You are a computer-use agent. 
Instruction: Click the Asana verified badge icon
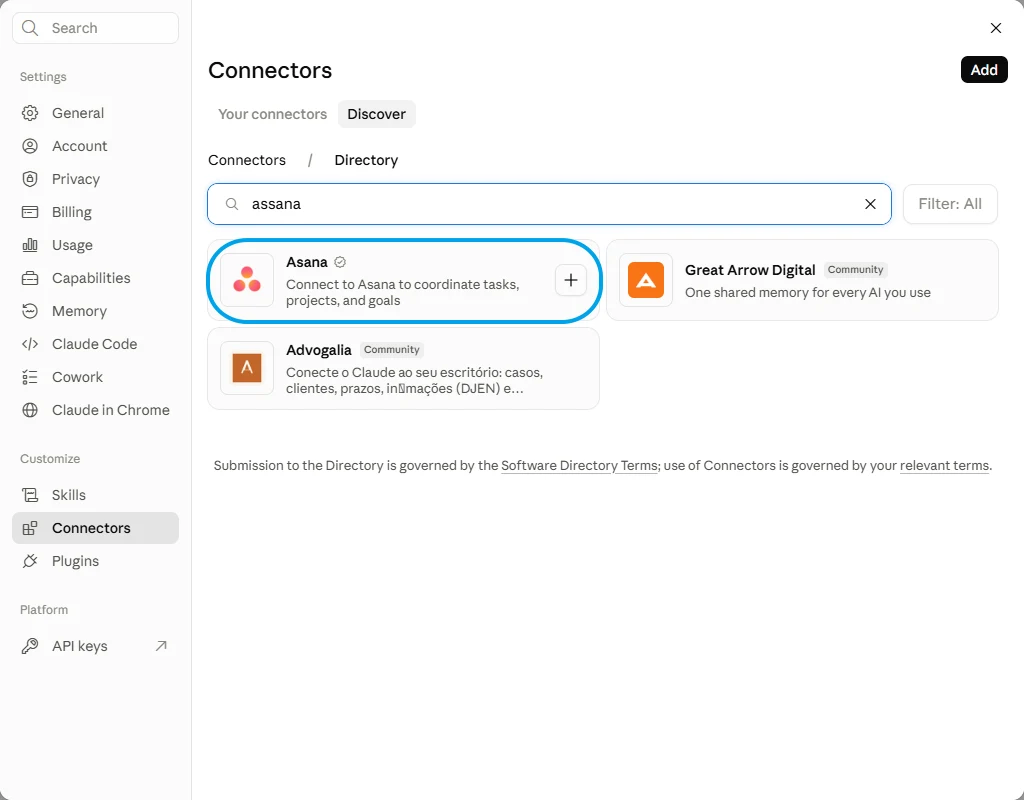pyautogui.click(x=340, y=262)
